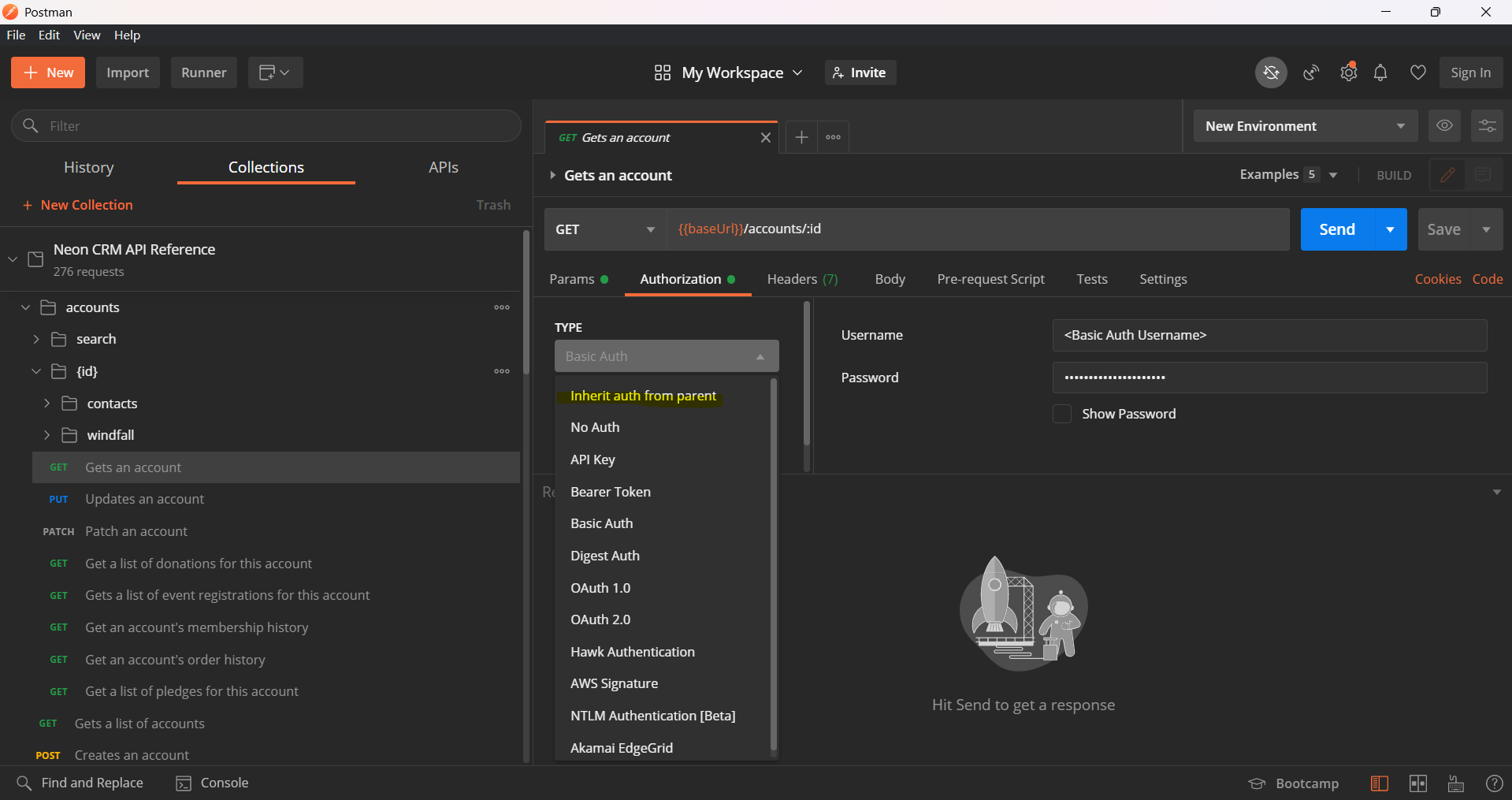Open the Save options arrow dropdown
Image resolution: width=1512 pixels, height=800 pixels.
(x=1487, y=229)
